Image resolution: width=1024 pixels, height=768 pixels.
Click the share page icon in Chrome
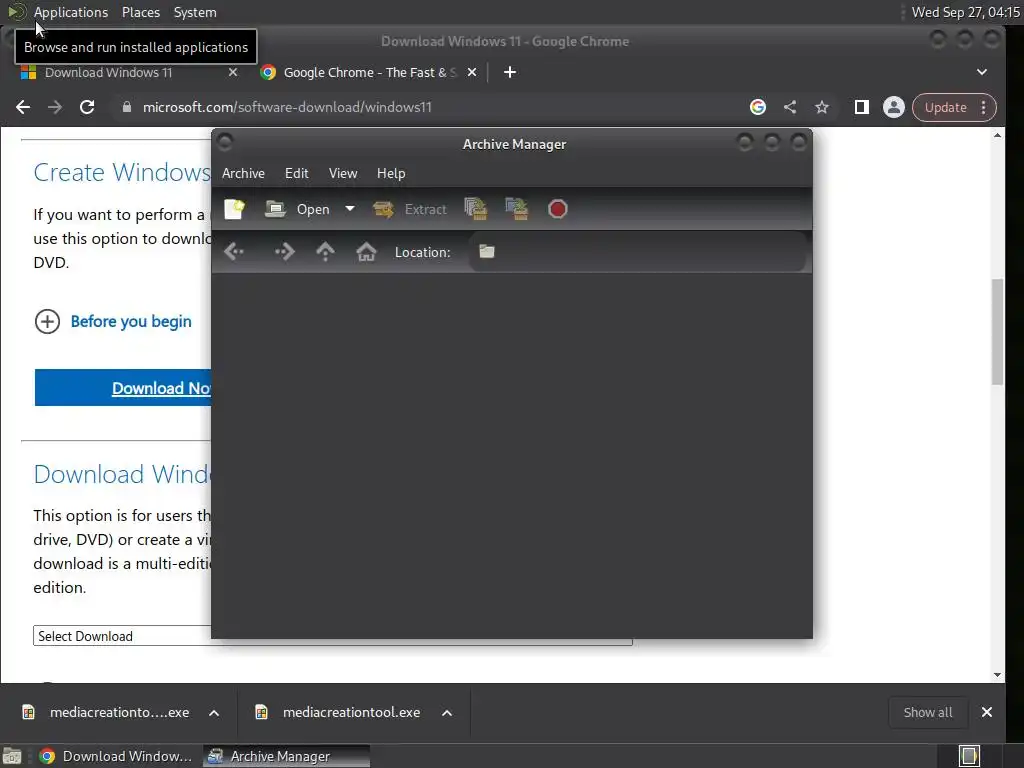pos(790,107)
